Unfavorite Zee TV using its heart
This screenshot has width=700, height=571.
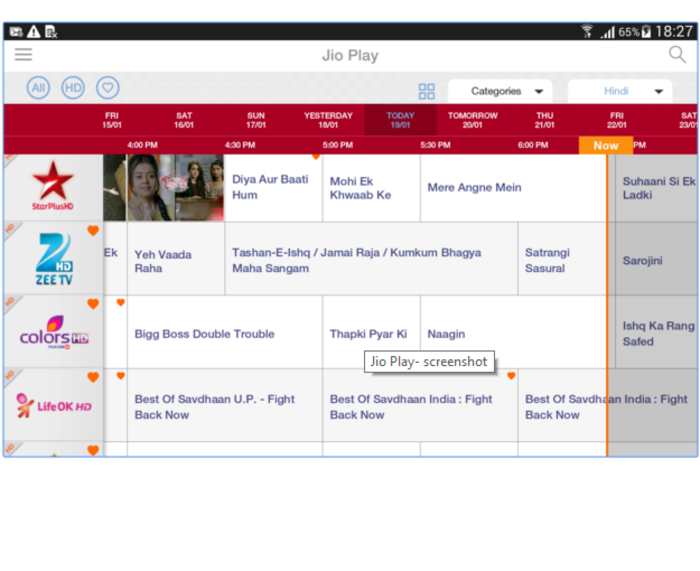pyautogui.click(x=93, y=230)
